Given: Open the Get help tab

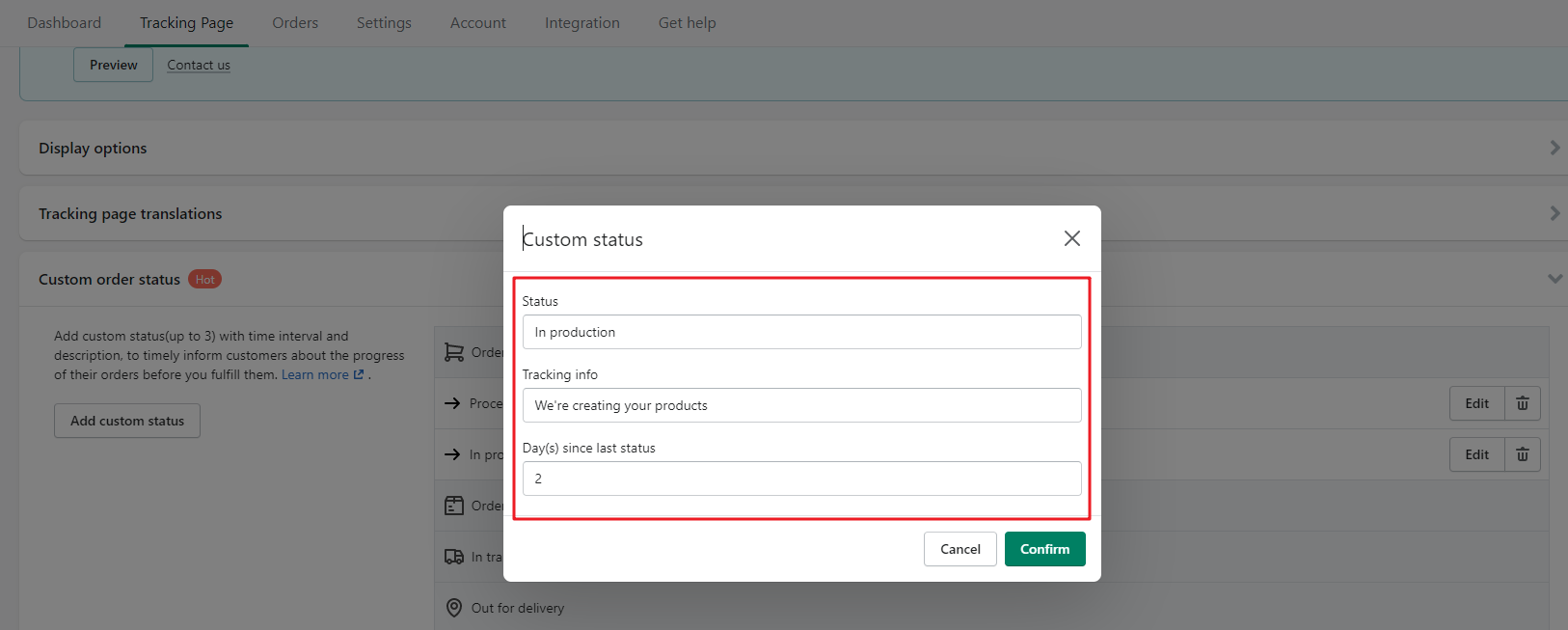Looking at the screenshot, I should [687, 22].
